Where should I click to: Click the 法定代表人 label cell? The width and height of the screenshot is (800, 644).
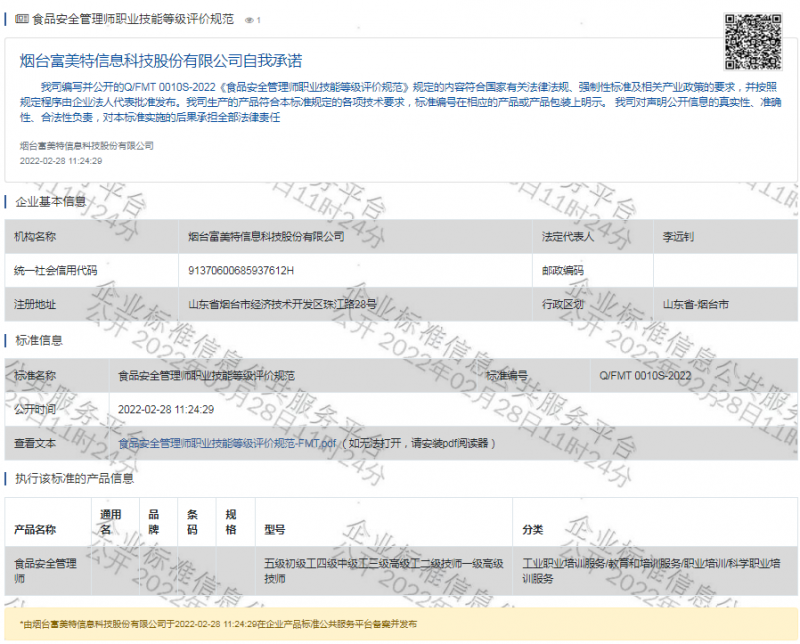pos(592,236)
